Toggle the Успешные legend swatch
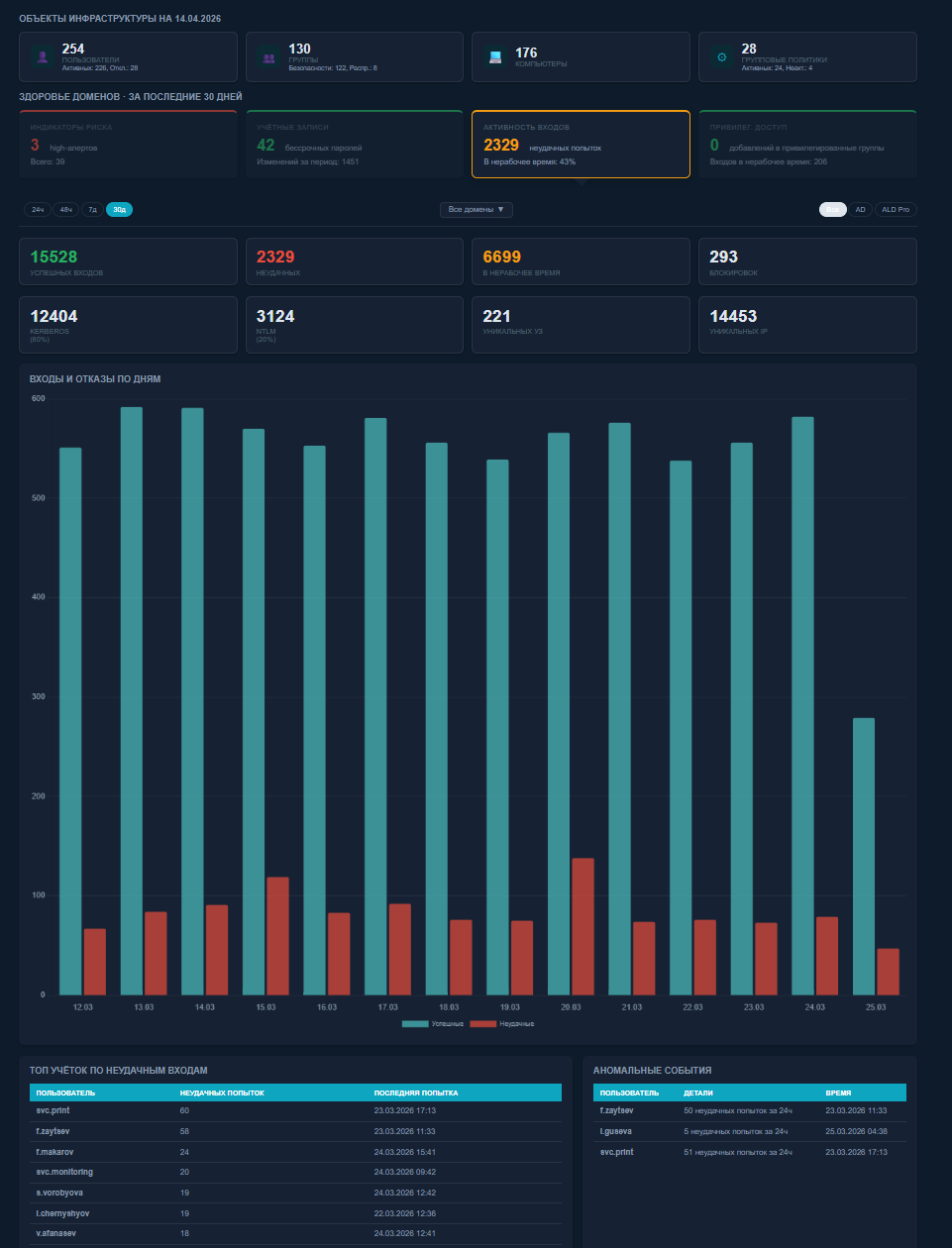 pos(415,1024)
